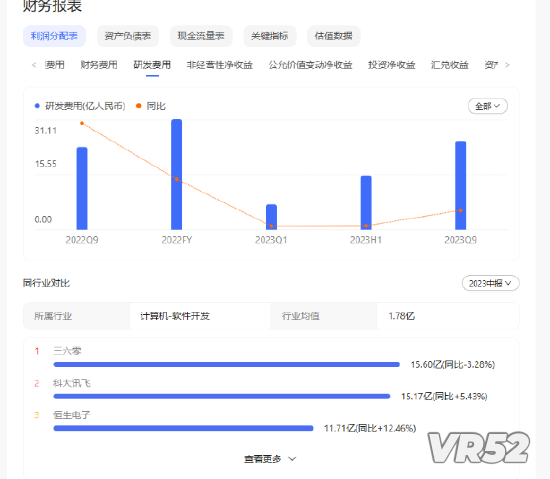Toggle the 研发费用 blue legend dot
The height and width of the screenshot is (479, 550).
coord(37,106)
